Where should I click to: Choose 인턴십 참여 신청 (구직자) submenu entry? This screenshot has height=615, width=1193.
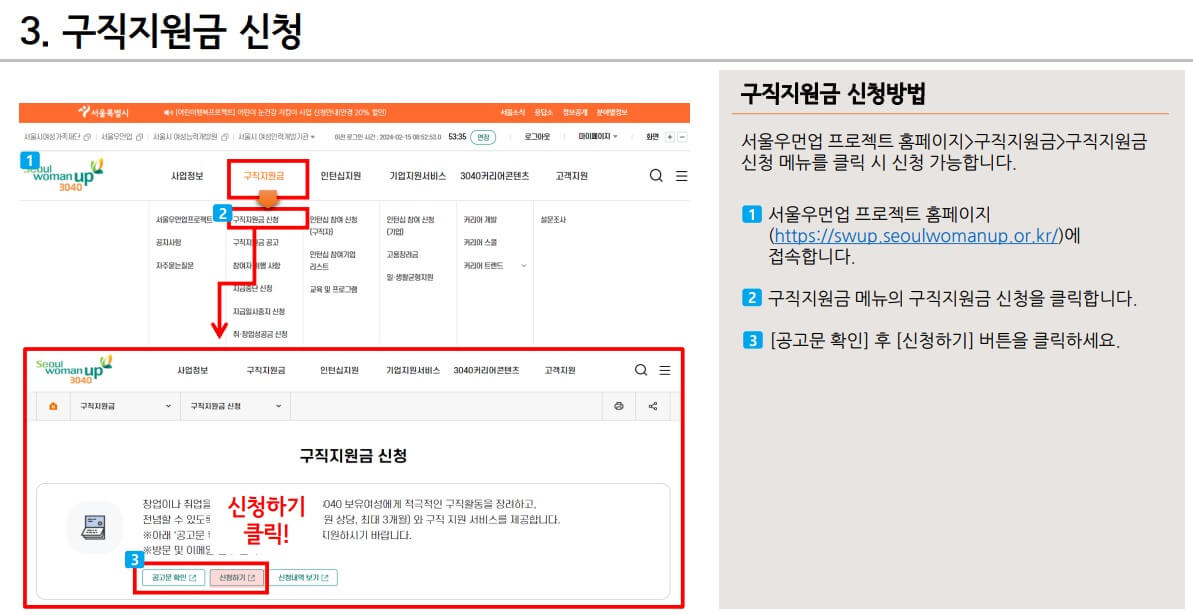tap(333, 225)
